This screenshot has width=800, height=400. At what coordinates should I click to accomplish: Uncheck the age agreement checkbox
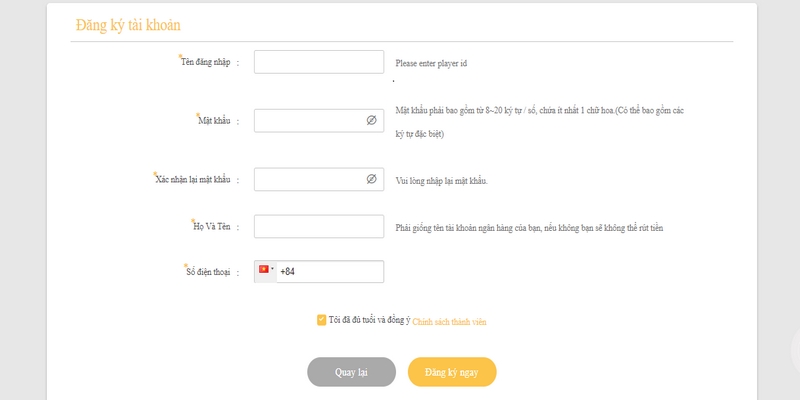pyautogui.click(x=321, y=320)
